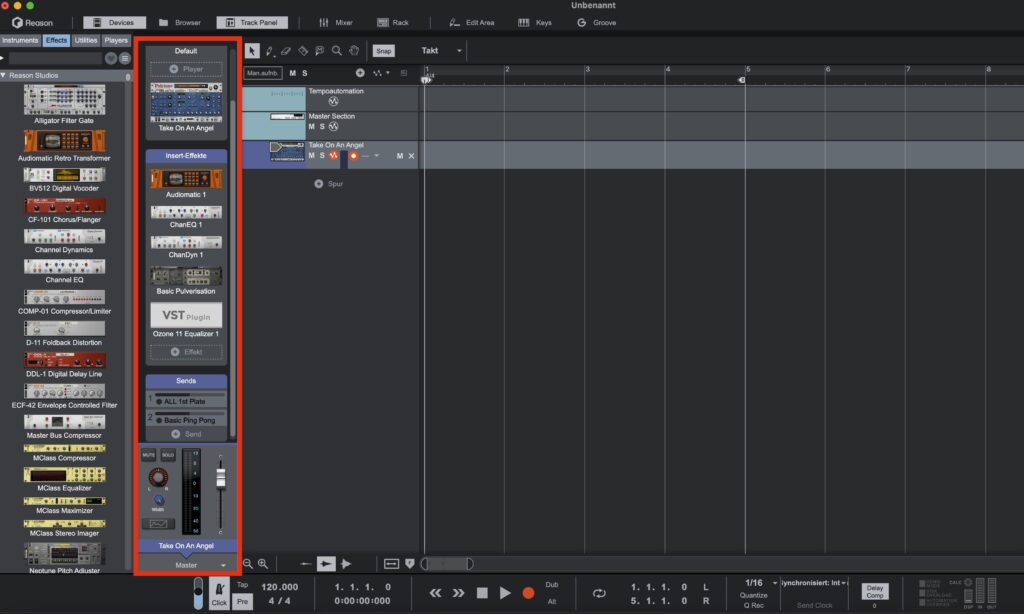1024x614 pixels.
Task: Switch to the Instruments tab
Action: 20,40
